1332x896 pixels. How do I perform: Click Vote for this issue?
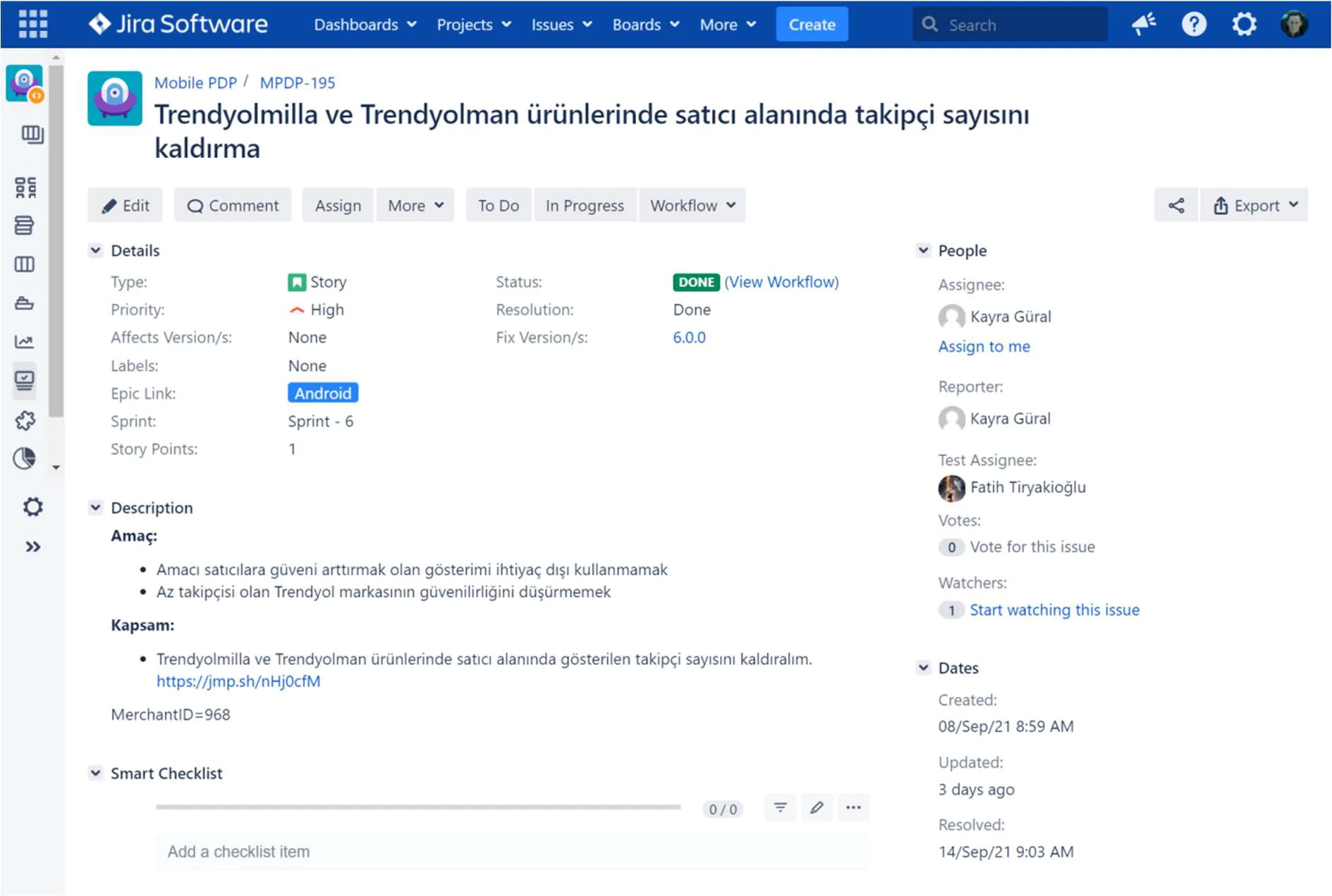click(1032, 547)
